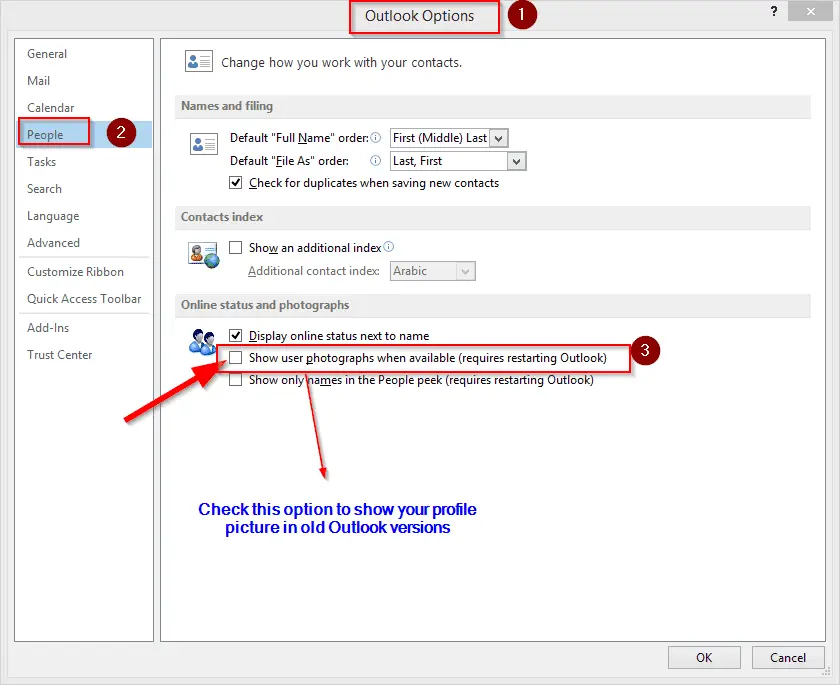This screenshot has height=685, width=840.
Task: Click info icon beside File As order
Action: pos(376,161)
